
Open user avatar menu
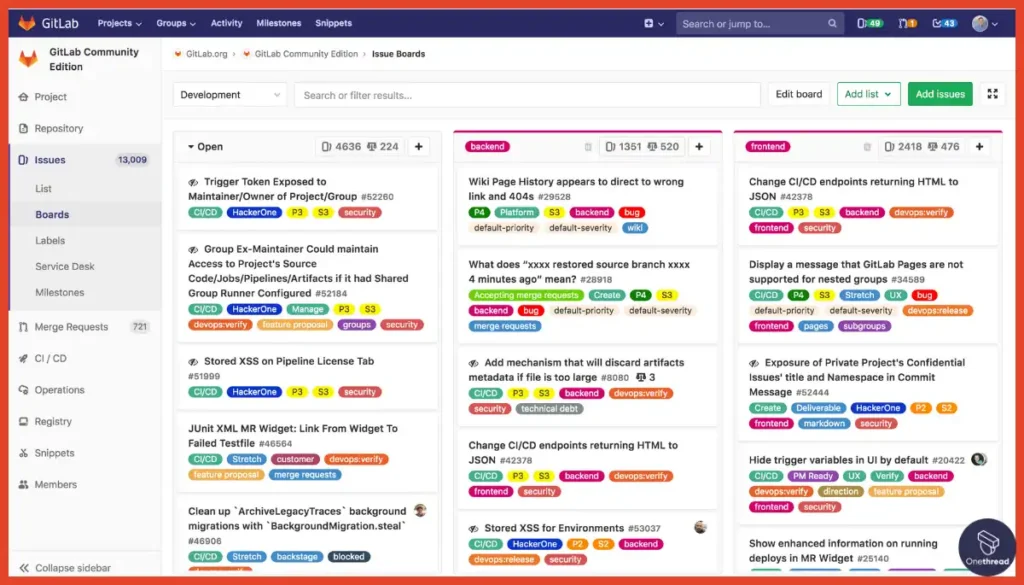point(984,24)
